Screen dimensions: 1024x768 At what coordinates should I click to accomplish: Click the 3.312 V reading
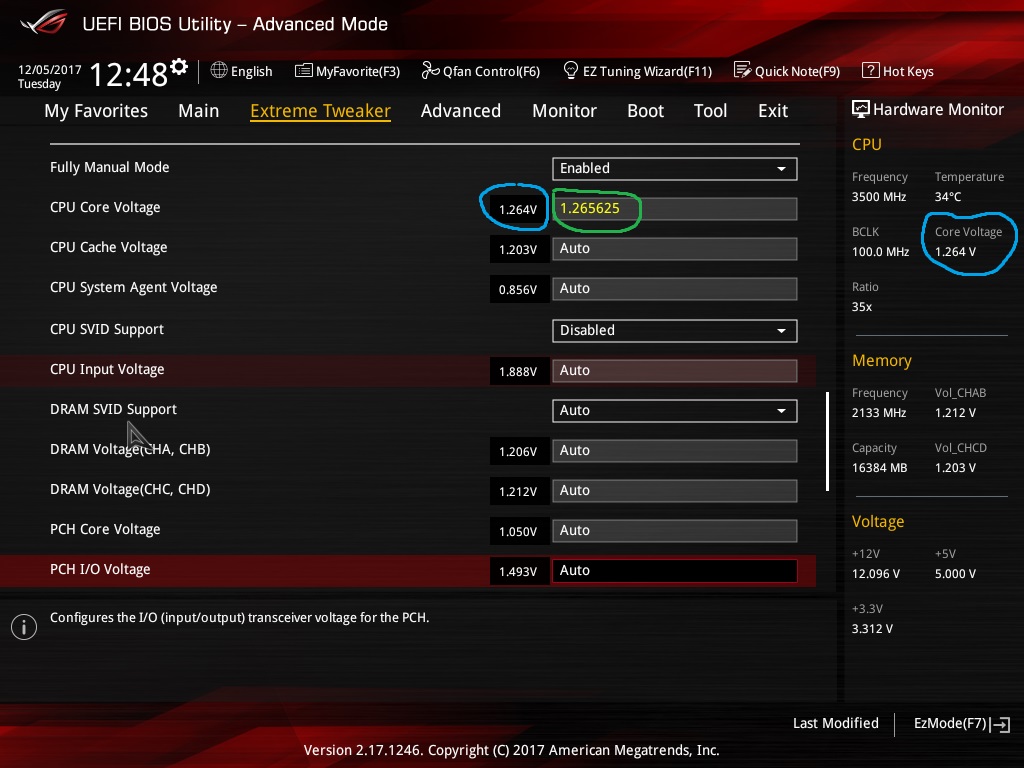tap(872, 629)
